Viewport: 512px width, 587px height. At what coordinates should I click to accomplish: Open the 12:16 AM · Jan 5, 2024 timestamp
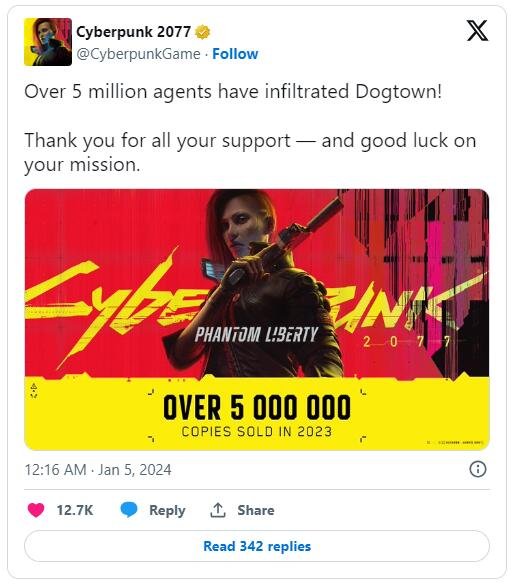[x=98, y=469]
